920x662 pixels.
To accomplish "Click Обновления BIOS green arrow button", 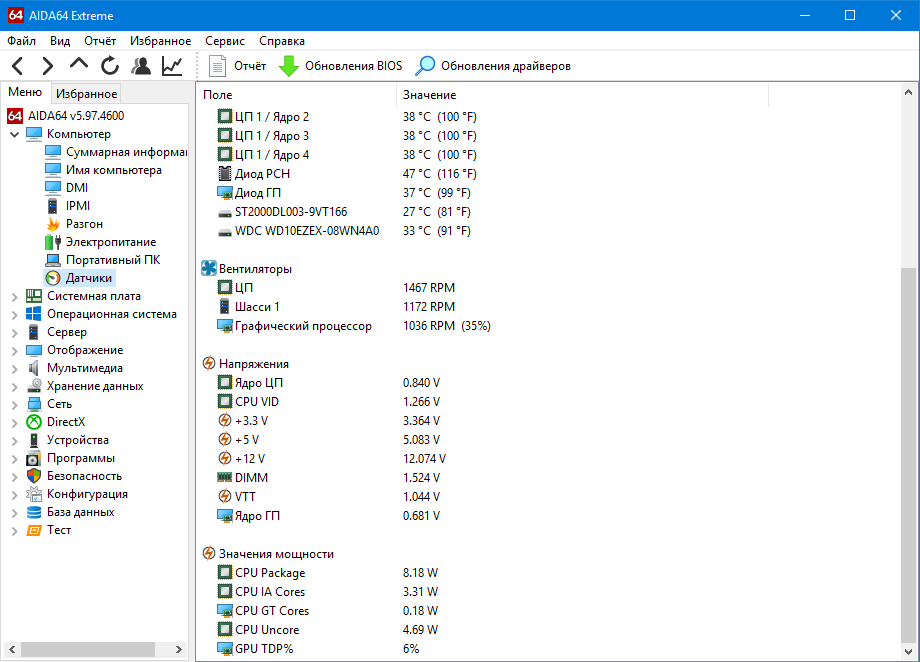I will [x=341, y=66].
